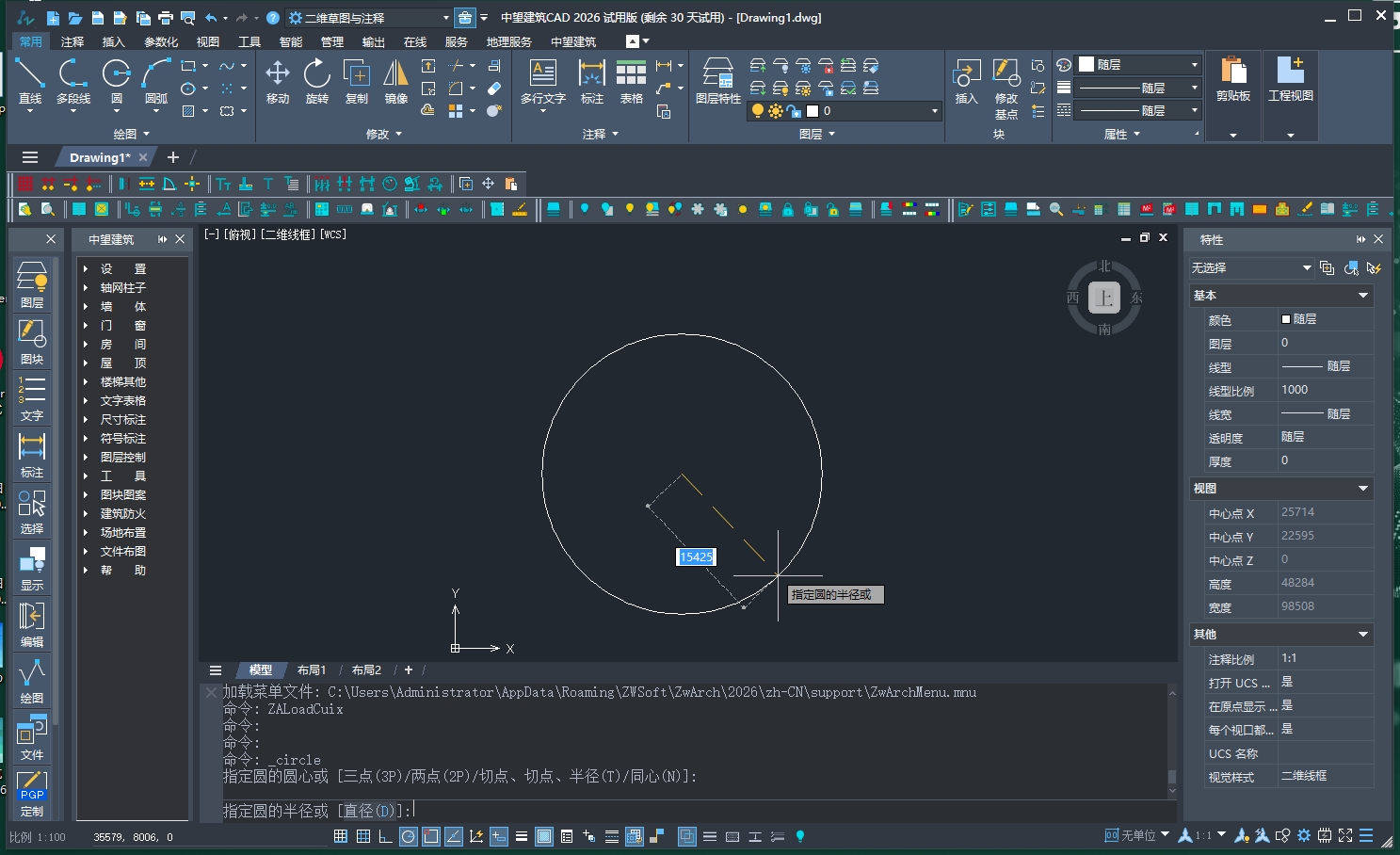1400x855 pixels.
Task: Activate the 移动 move tool
Action: (x=278, y=81)
